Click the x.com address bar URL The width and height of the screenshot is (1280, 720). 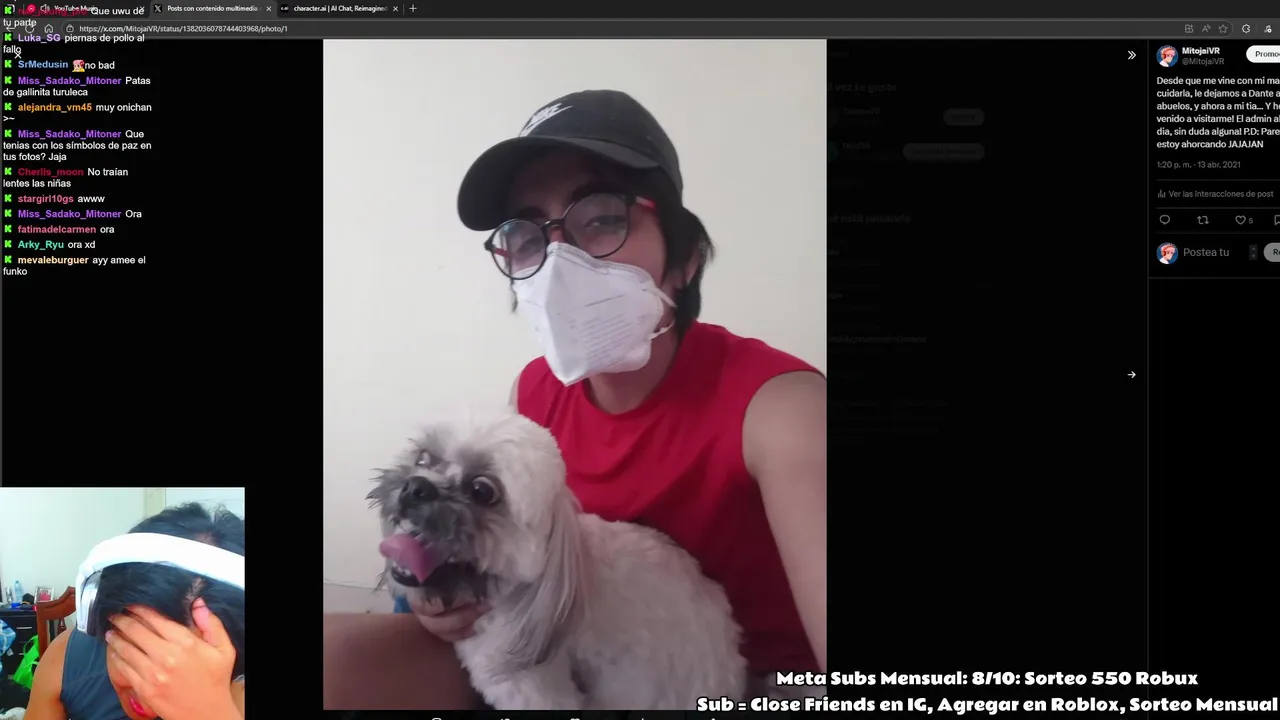click(x=183, y=29)
